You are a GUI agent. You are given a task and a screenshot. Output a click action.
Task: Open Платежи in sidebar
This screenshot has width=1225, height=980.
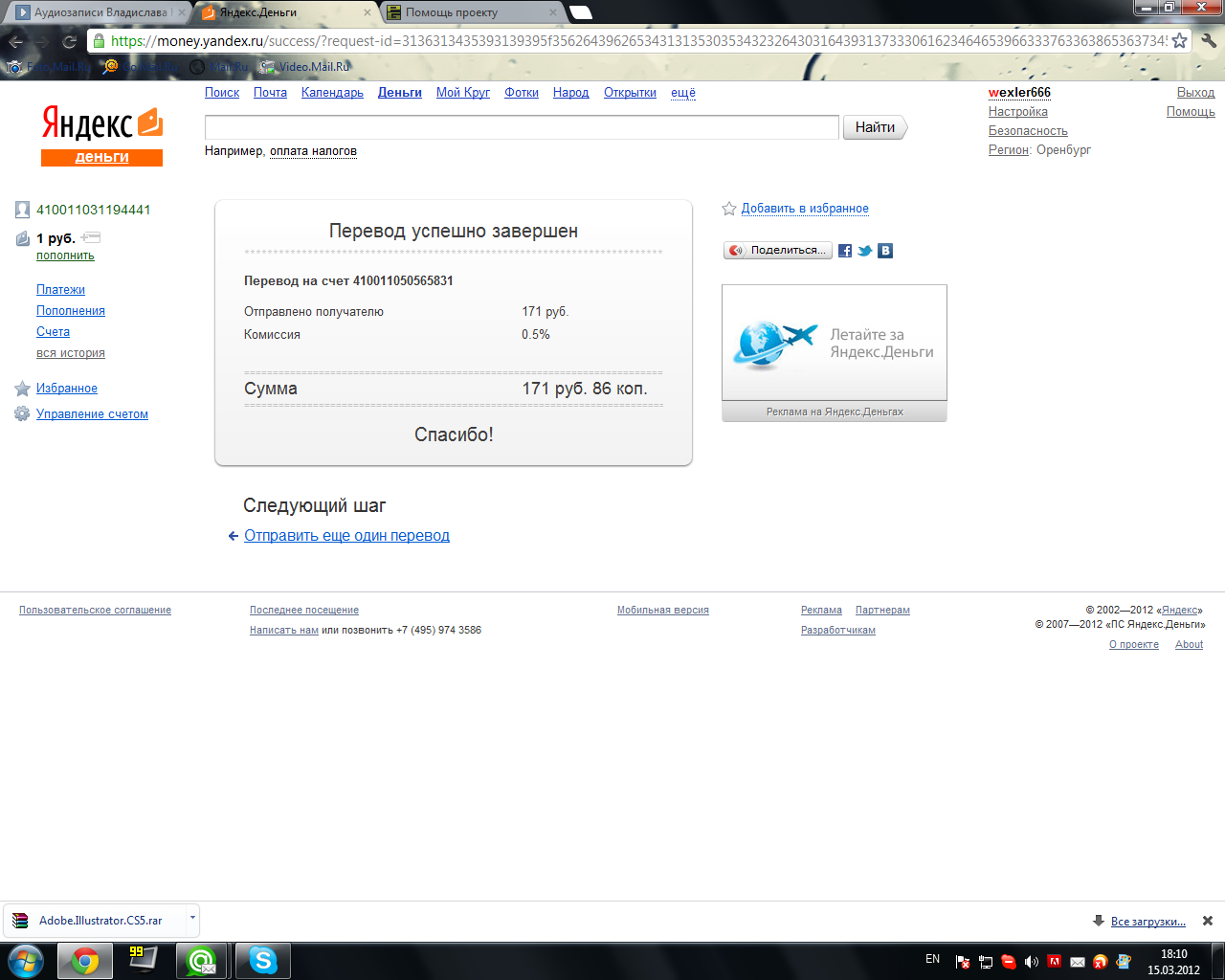(60, 290)
